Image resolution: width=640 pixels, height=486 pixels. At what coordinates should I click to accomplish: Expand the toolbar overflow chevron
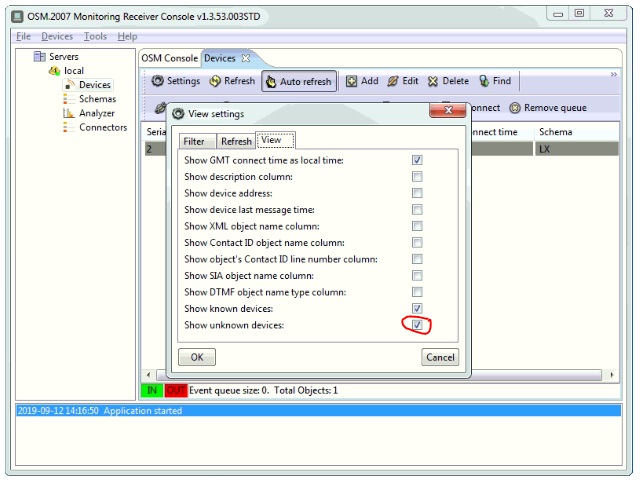(x=614, y=74)
